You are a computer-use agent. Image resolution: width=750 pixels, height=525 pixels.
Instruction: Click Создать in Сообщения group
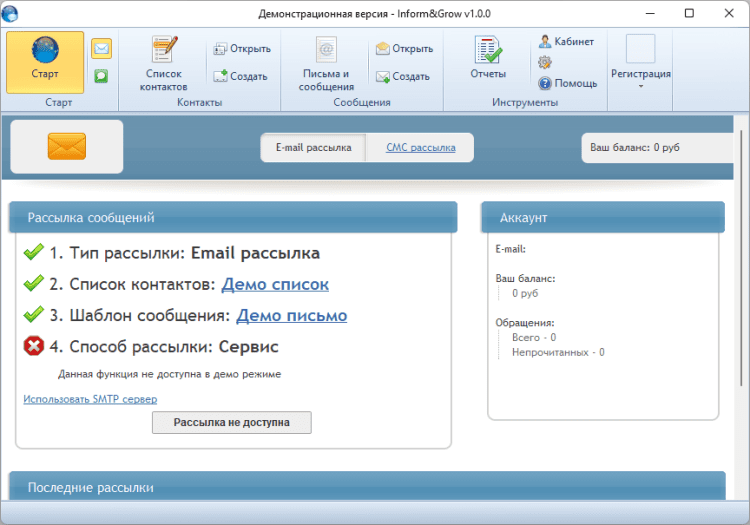(402, 76)
